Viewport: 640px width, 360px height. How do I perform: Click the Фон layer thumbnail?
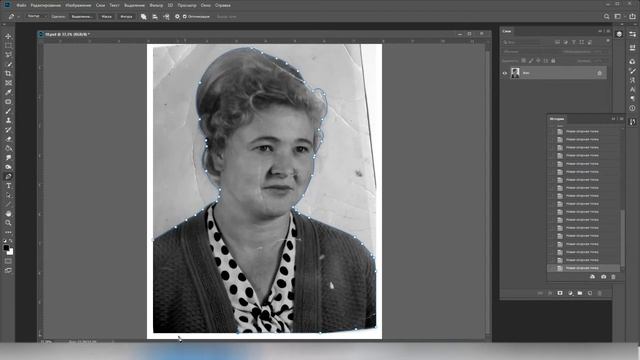pyautogui.click(x=516, y=73)
